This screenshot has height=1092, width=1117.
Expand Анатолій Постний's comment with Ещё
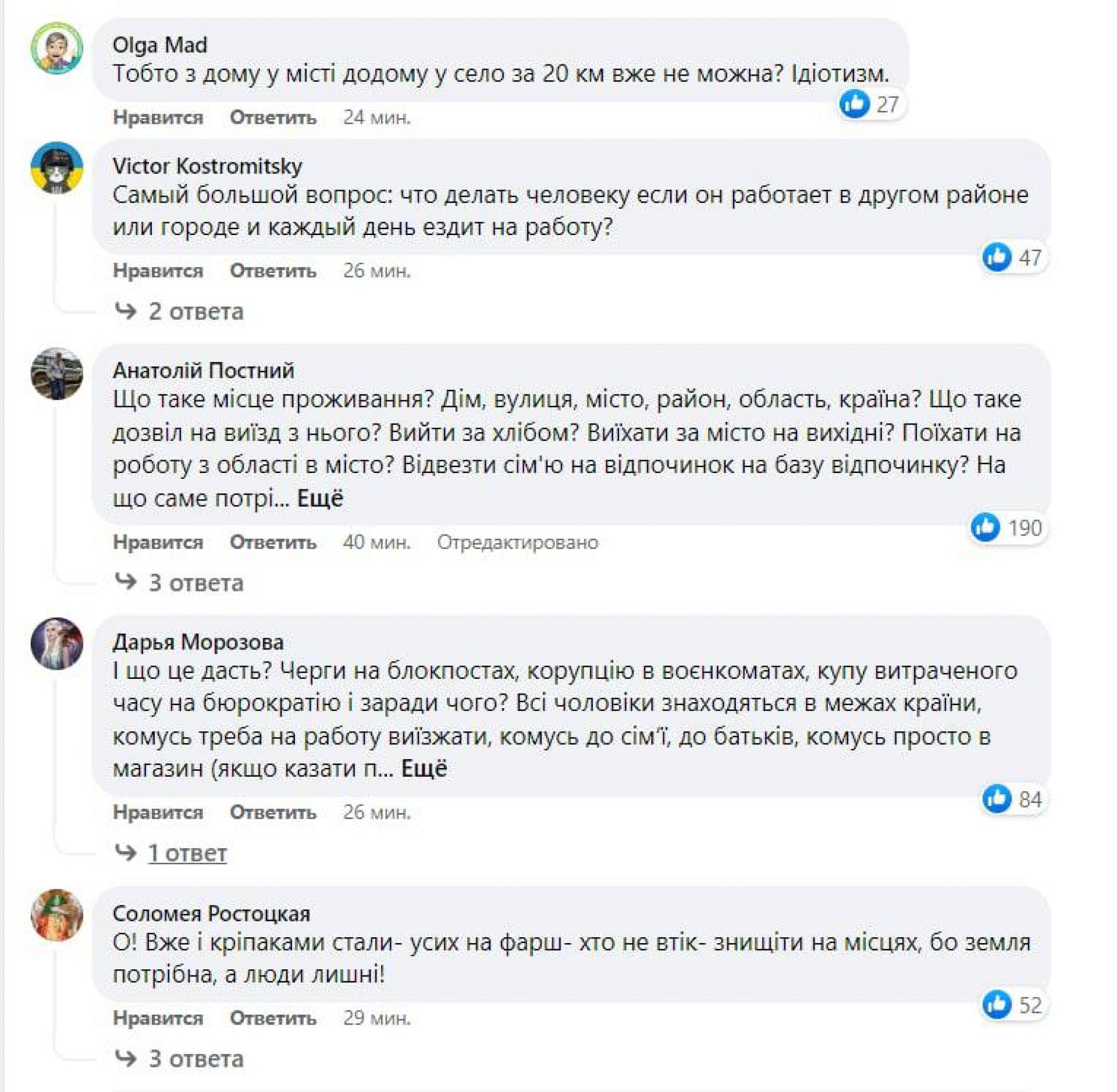click(320, 499)
